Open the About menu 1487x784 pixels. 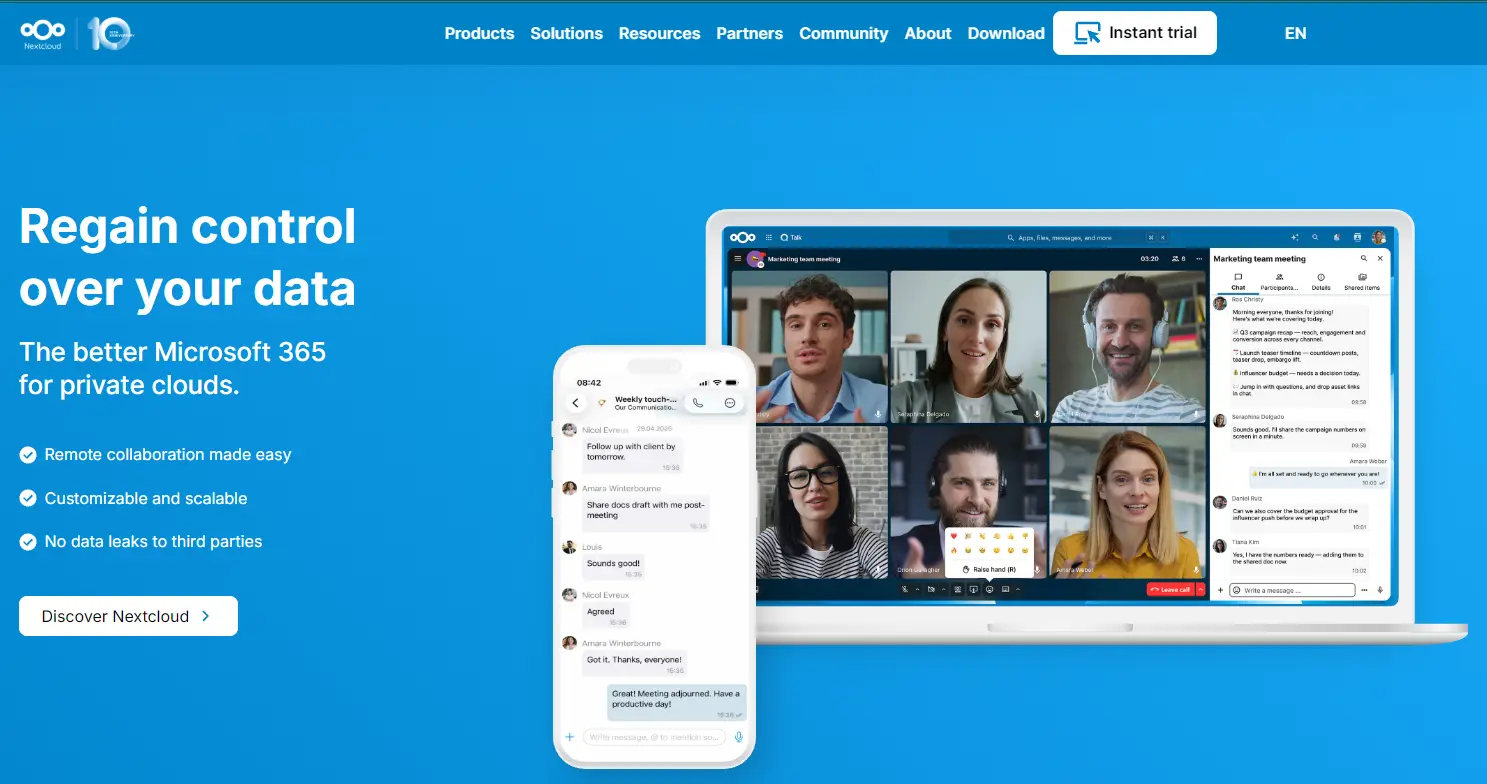(x=928, y=33)
